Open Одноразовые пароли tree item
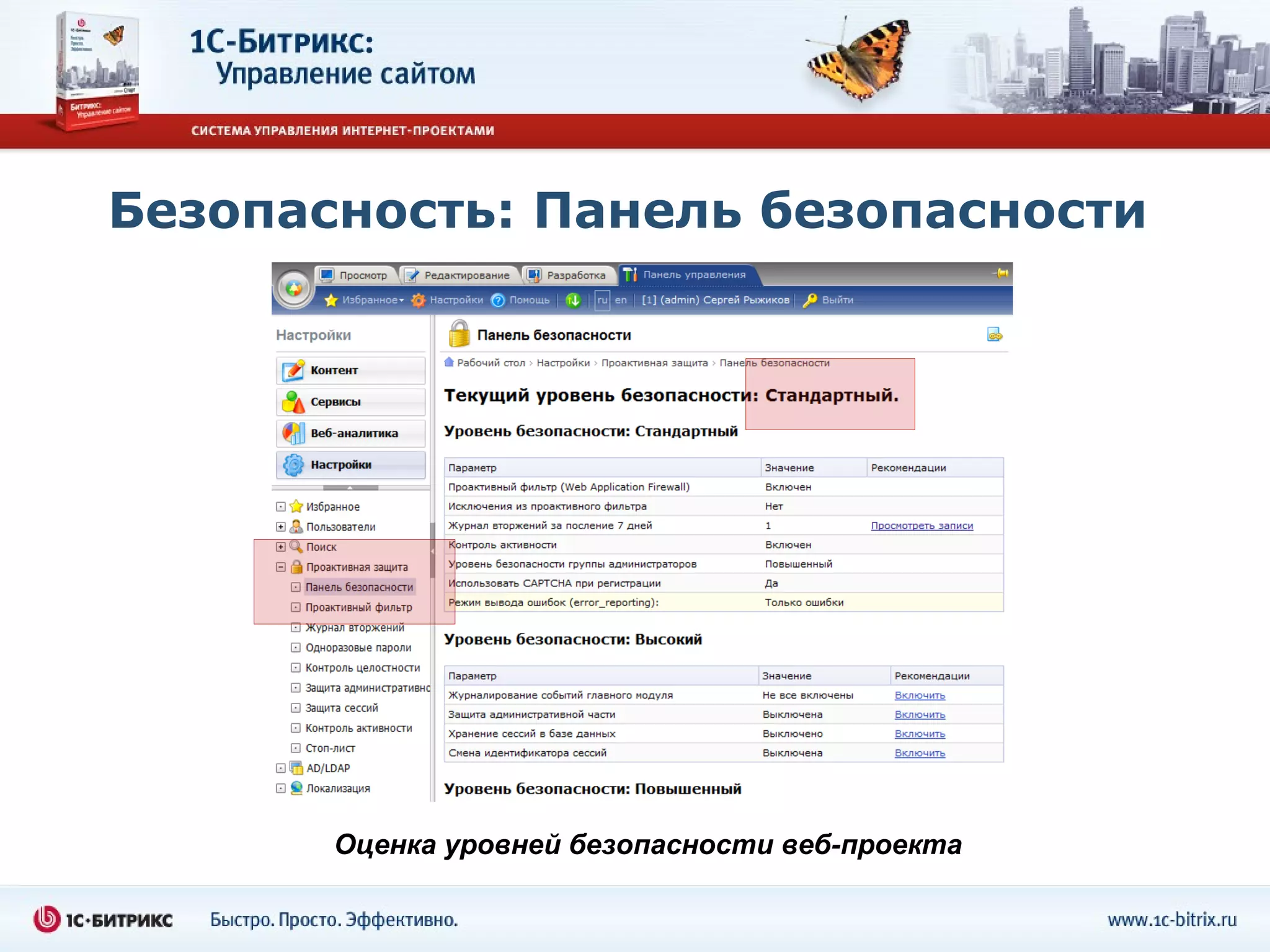This screenshot has height=952, width=1270. (358, 648)
